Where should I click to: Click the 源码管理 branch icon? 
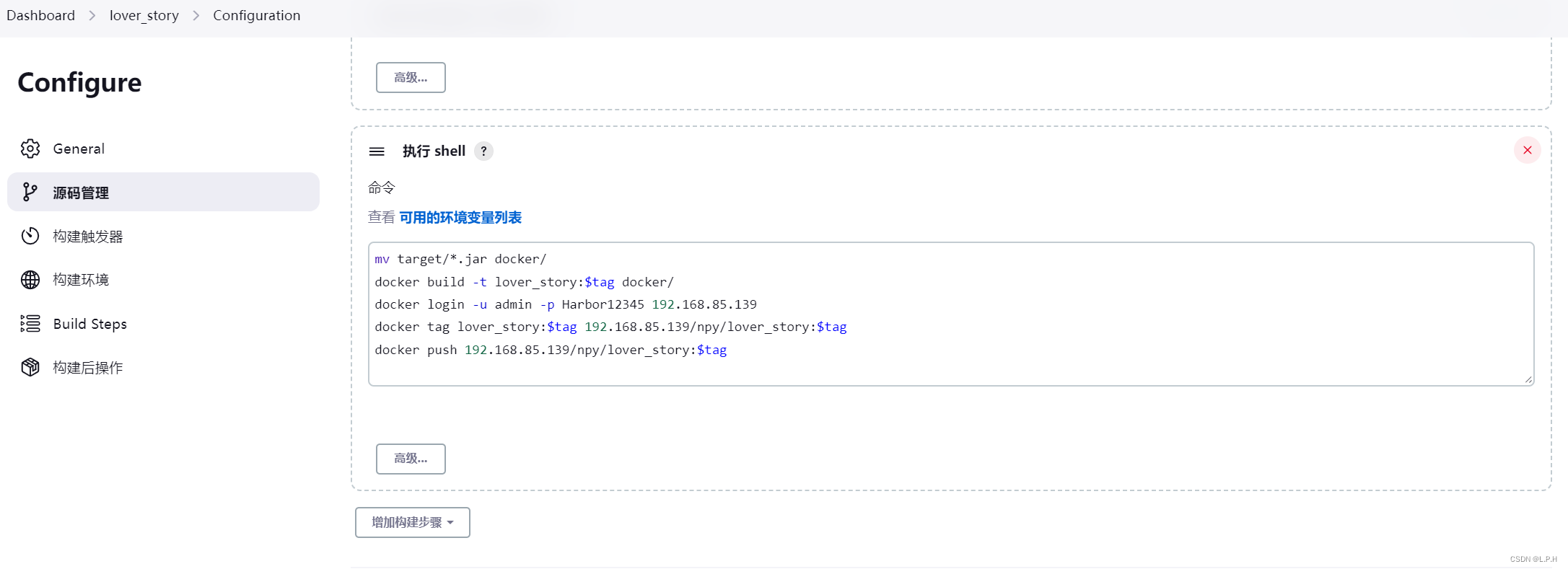(x=30, y=192)
